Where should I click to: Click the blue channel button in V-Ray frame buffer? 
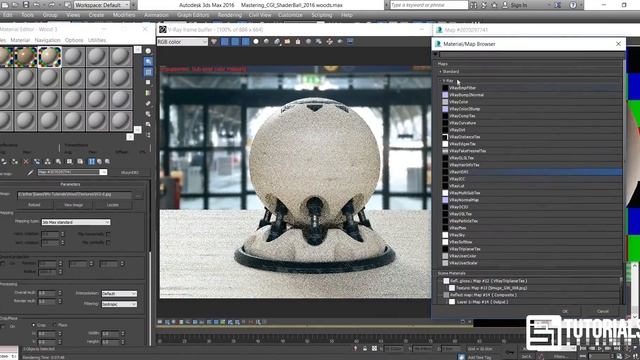coord(245,42)
